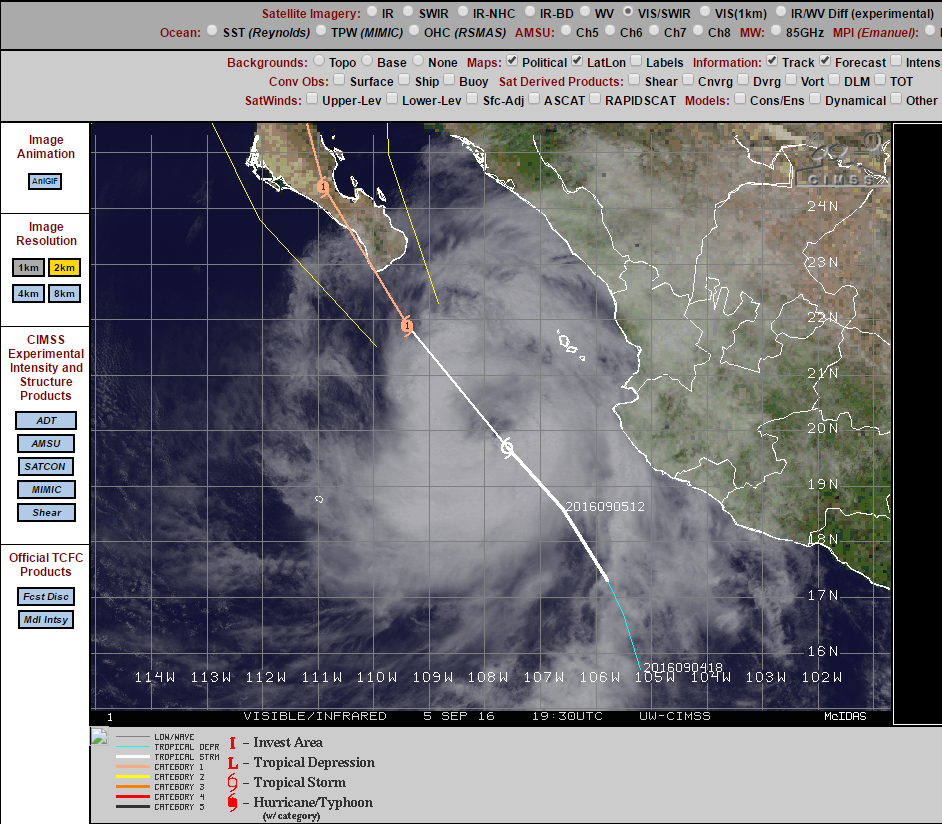The height and width of the screenshot is (824, 942).
Task: Uncheck the Forecast information overlay
Action: coord(823,62)
